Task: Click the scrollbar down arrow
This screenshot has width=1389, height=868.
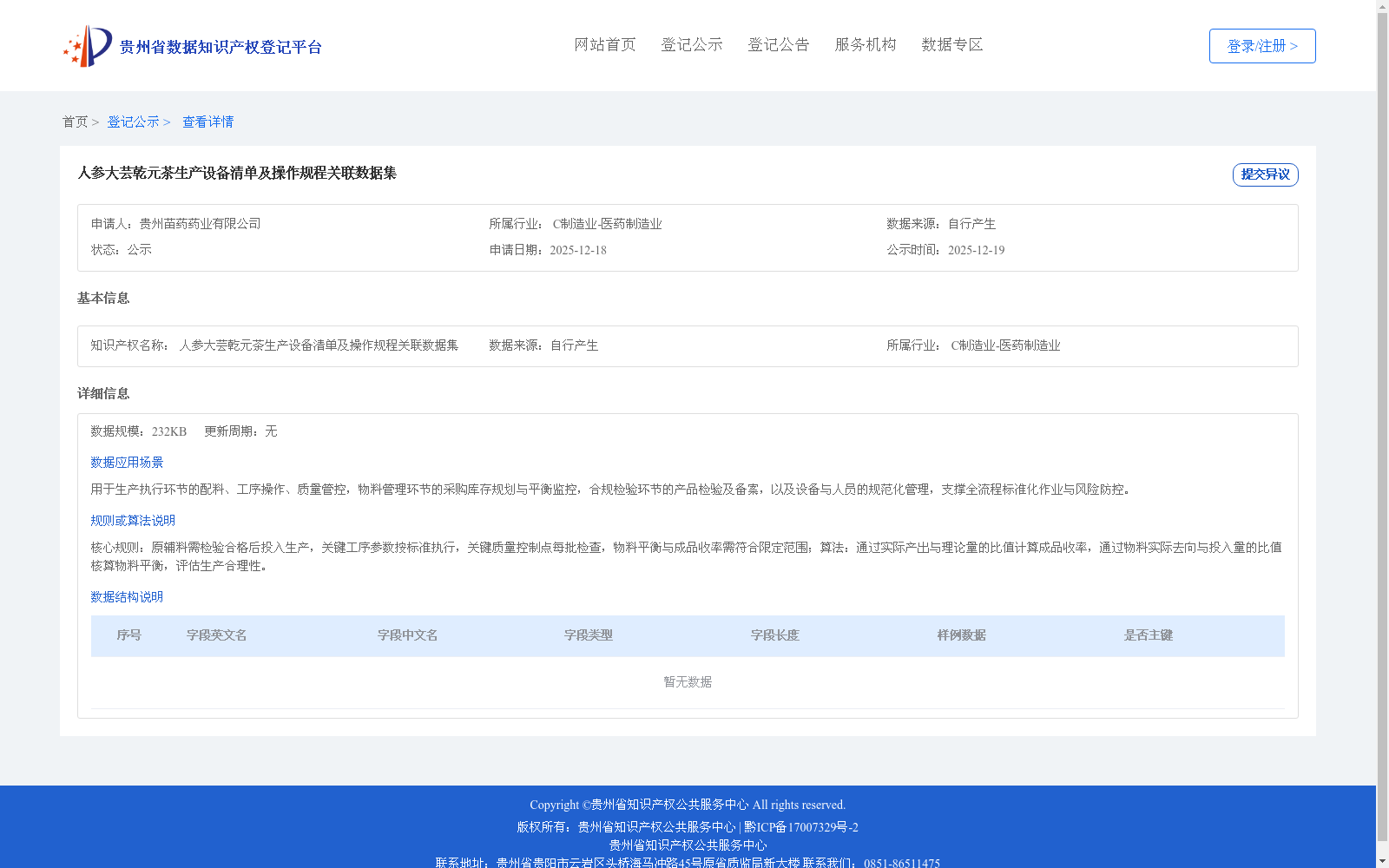Action: 1382,861
